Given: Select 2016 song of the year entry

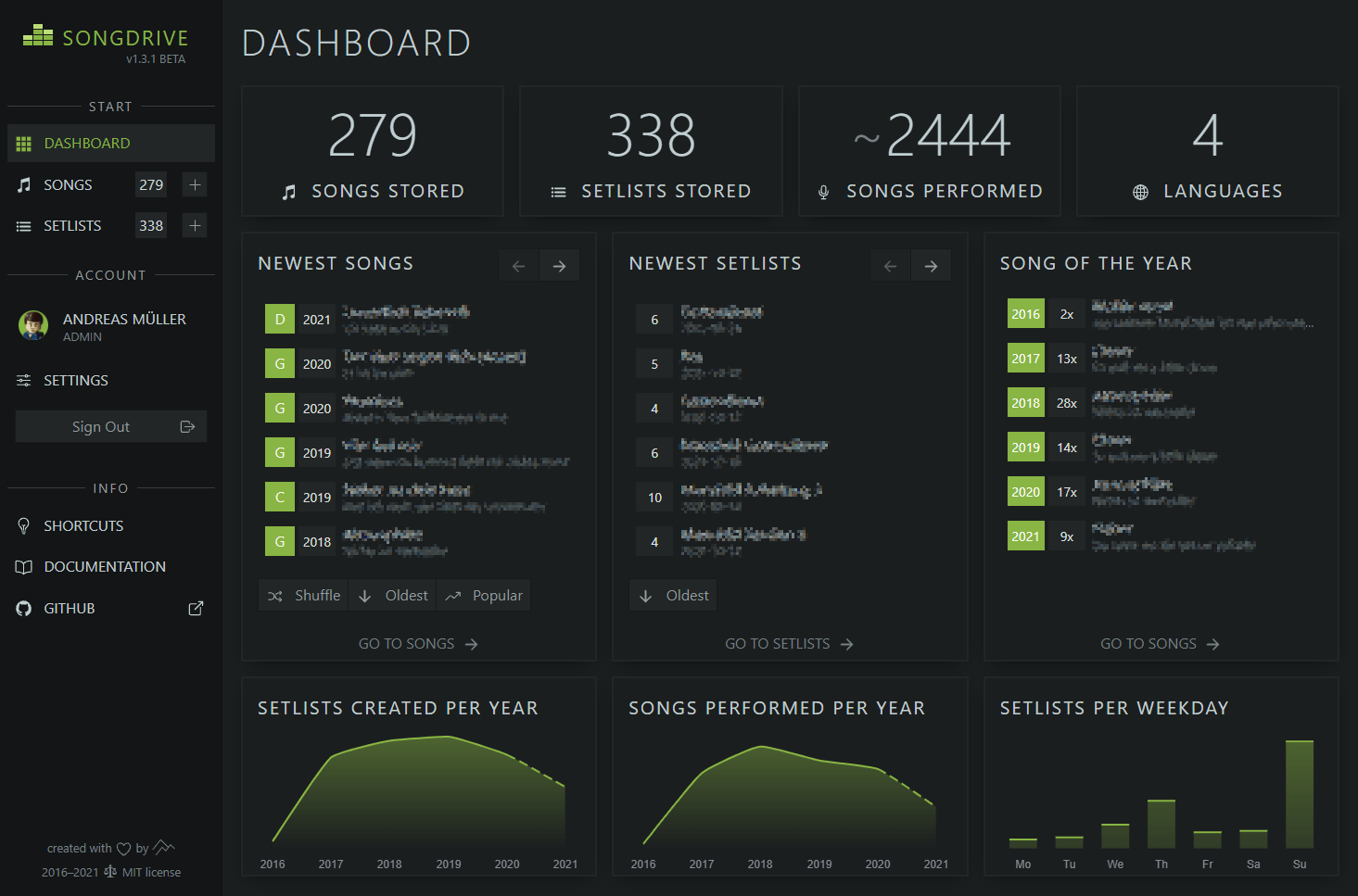Looking at the screenshot, I should pos(1161,313).
